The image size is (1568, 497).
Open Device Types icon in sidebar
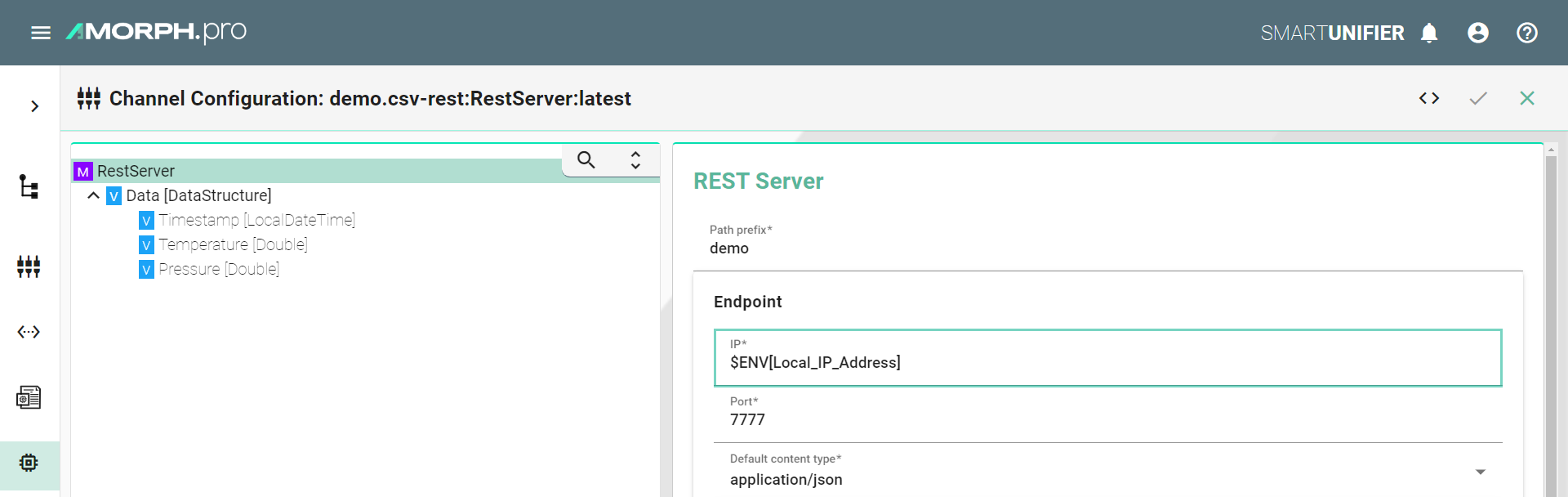click(29, 397)
